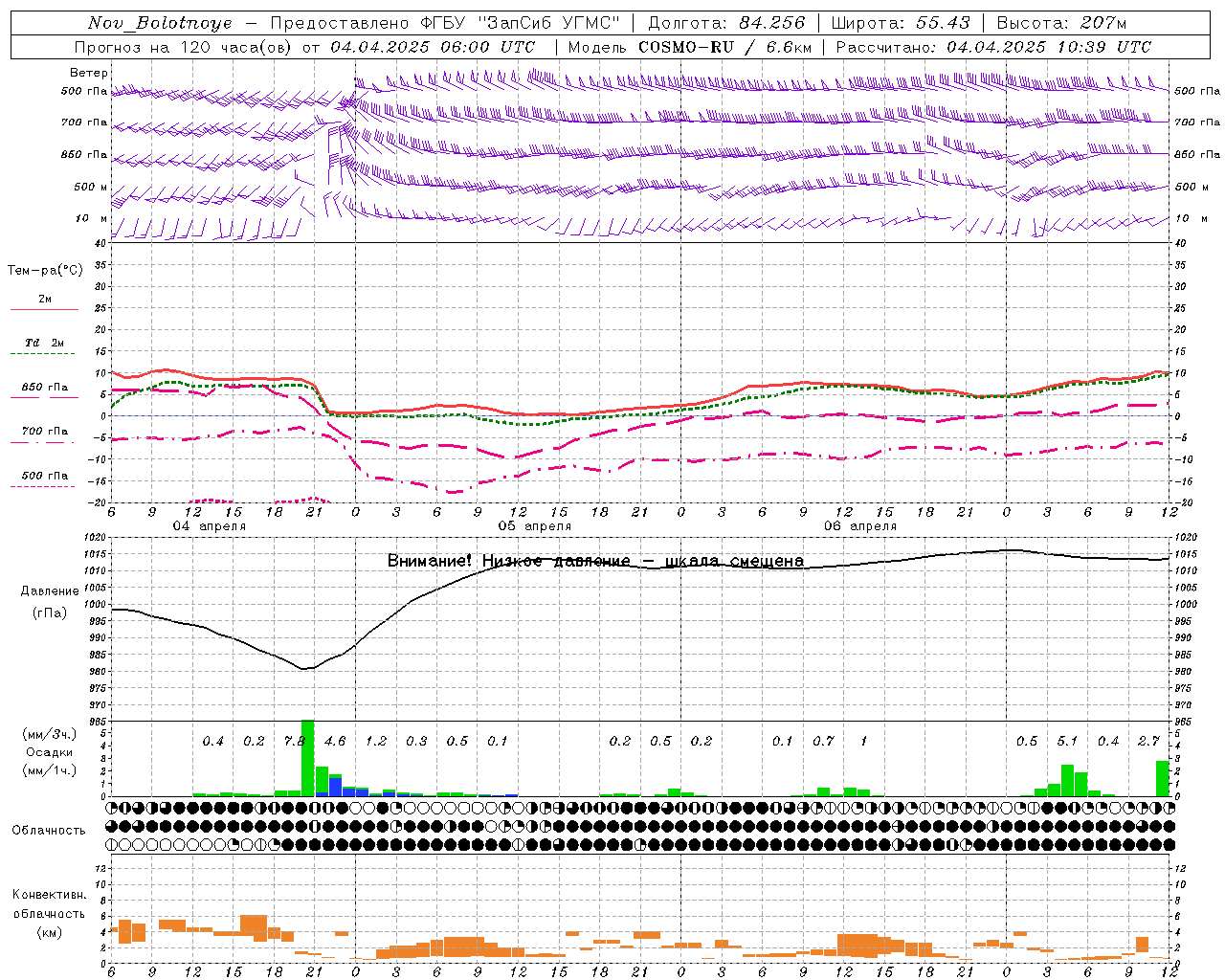The width and height of the screenshot is (1225, 980).
Task: Click the 40 tick on left temperature axis
Action: 100,243
